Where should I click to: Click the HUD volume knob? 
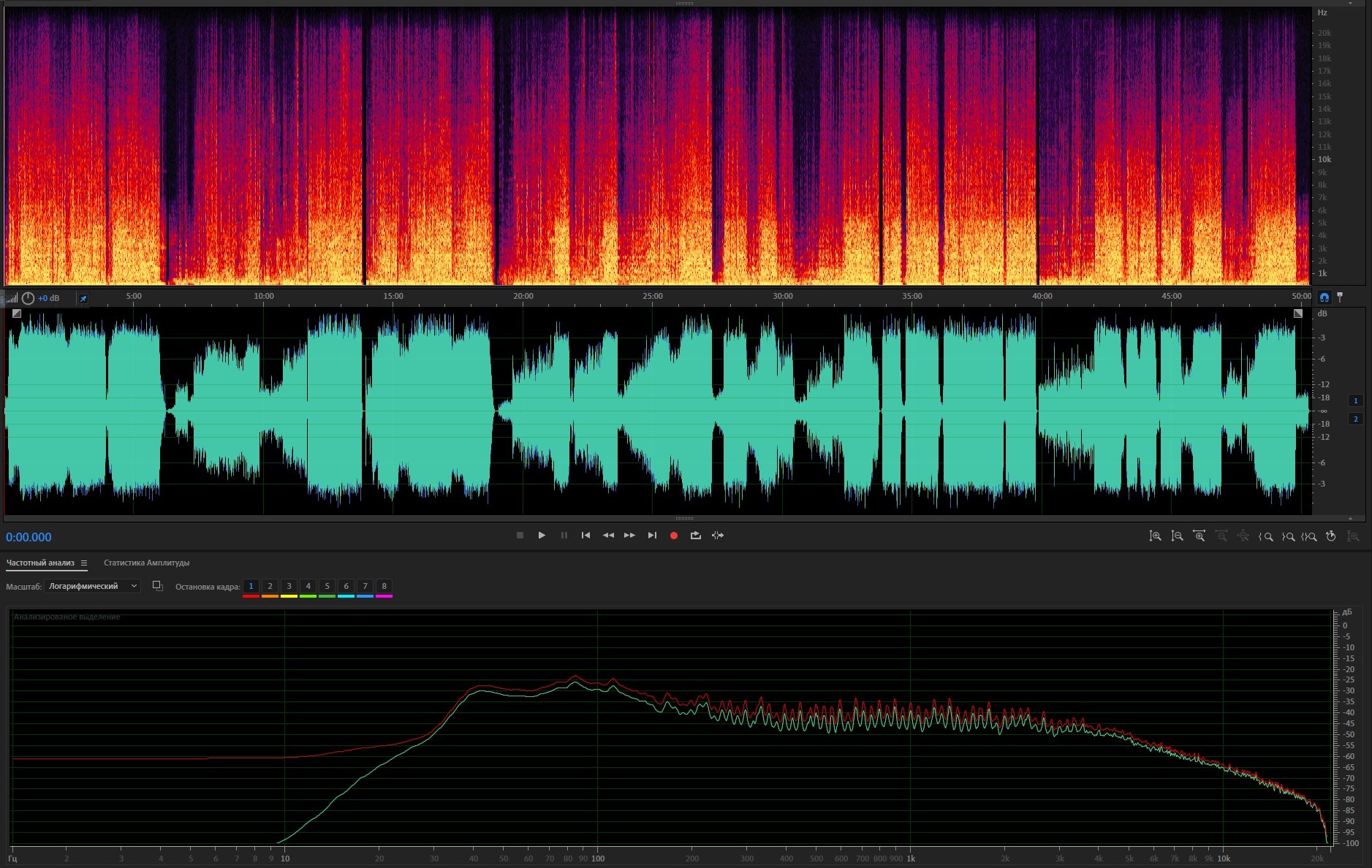[x=28, y=298]
